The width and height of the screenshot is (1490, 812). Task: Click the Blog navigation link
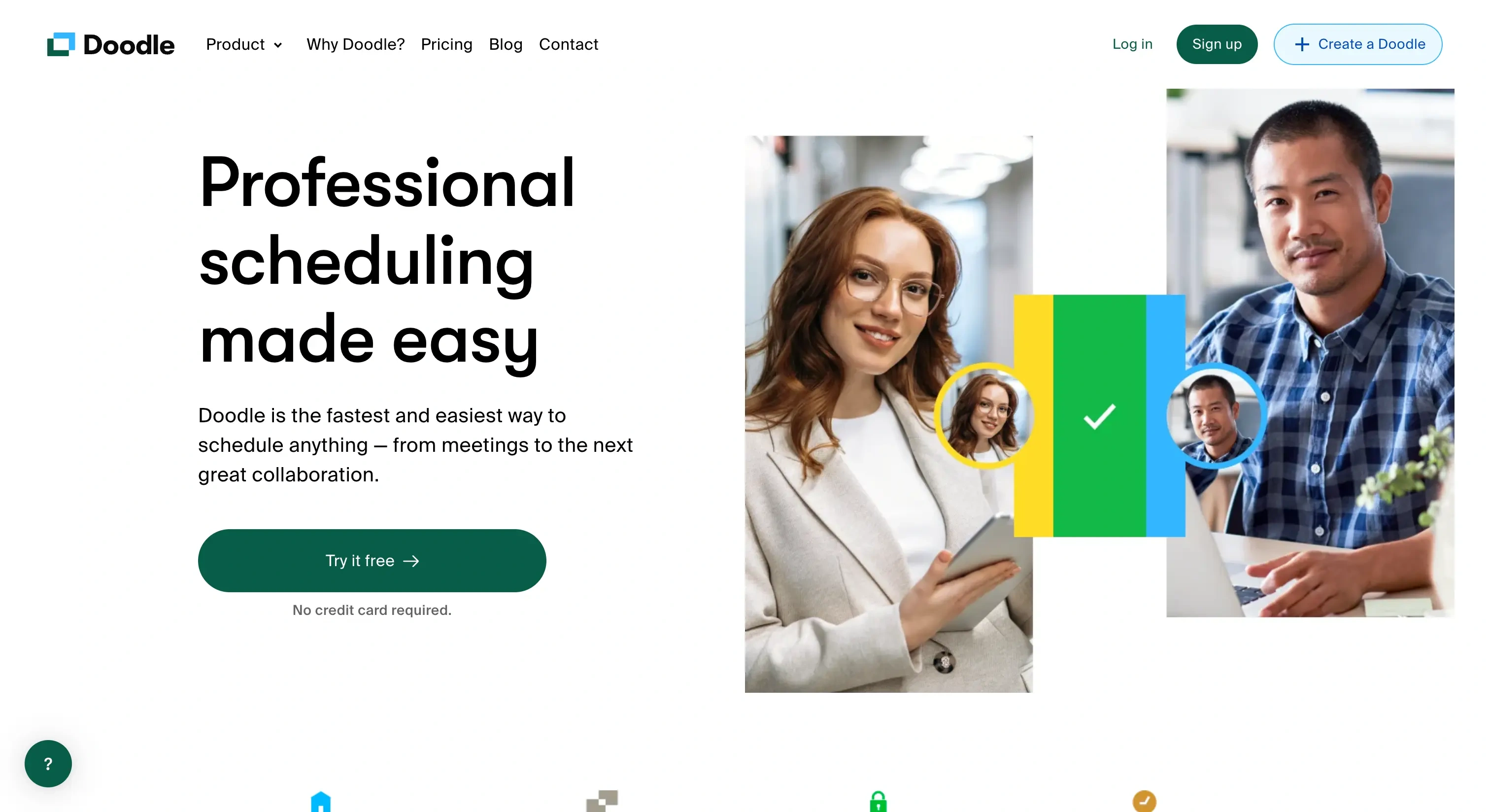click(506, 44)
